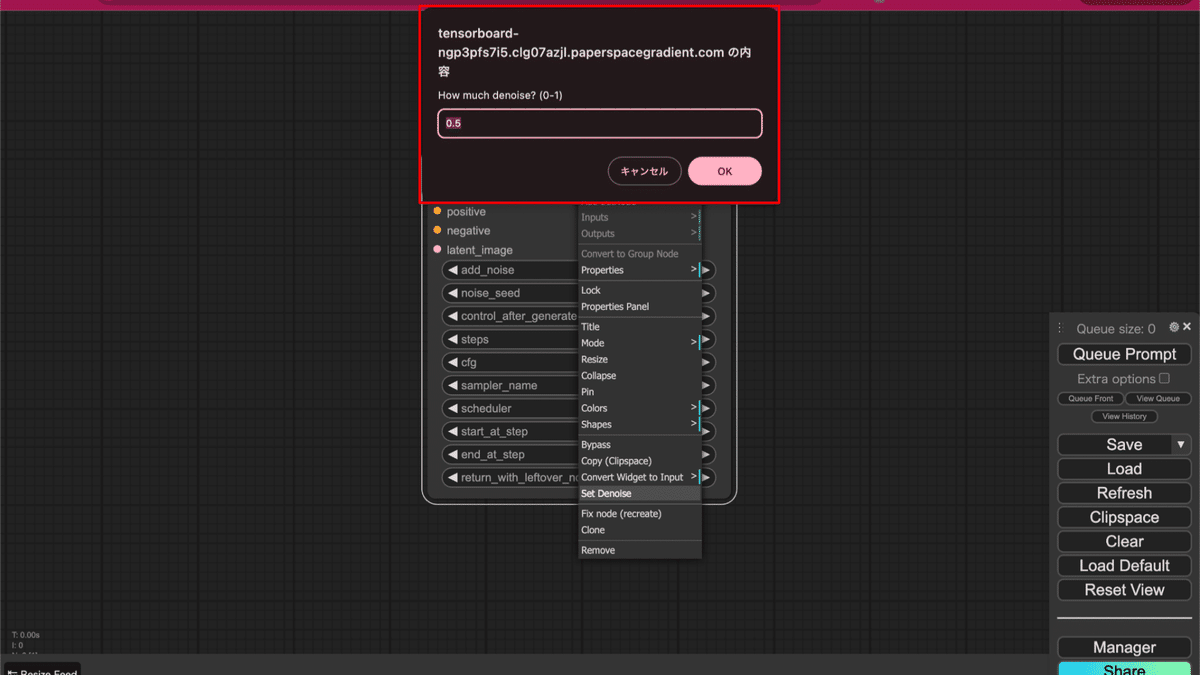The height and width of the screenshot is (675, 1200).
Task: Click left arrow on scheduler widget
Action: 452,408
